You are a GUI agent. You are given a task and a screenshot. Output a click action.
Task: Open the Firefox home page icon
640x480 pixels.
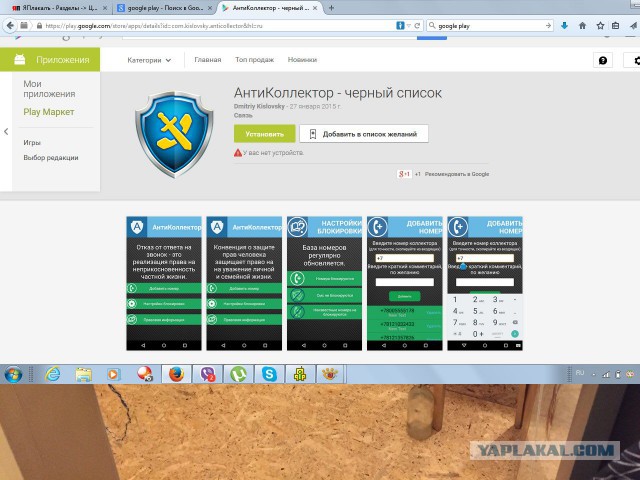(x=582, y=26)
